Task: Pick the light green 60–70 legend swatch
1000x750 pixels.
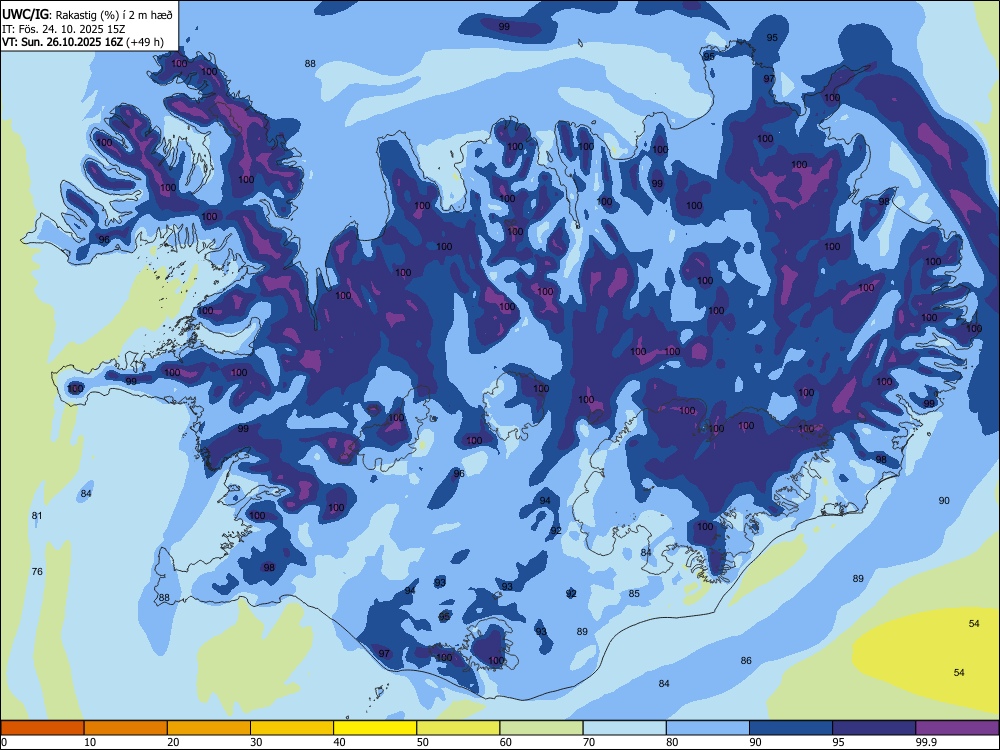Action: pyautogui.click(x=541, y=728)
